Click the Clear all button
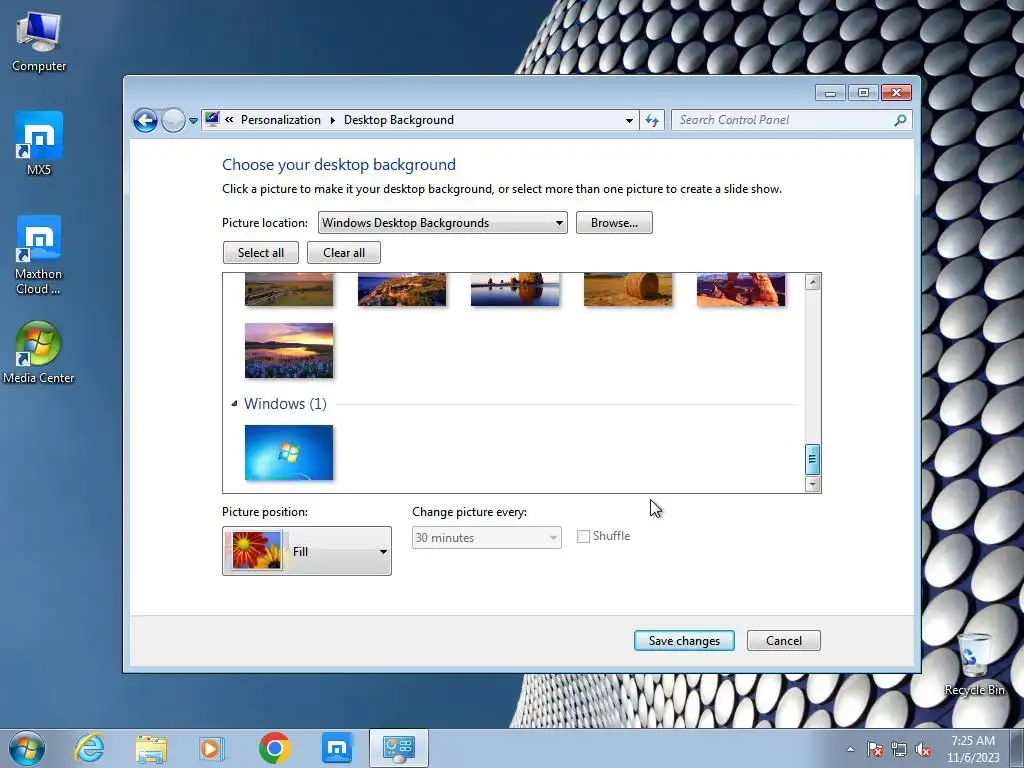Image resolution: width=1024 pixels, height=768 pixels. tap(344, 253)
